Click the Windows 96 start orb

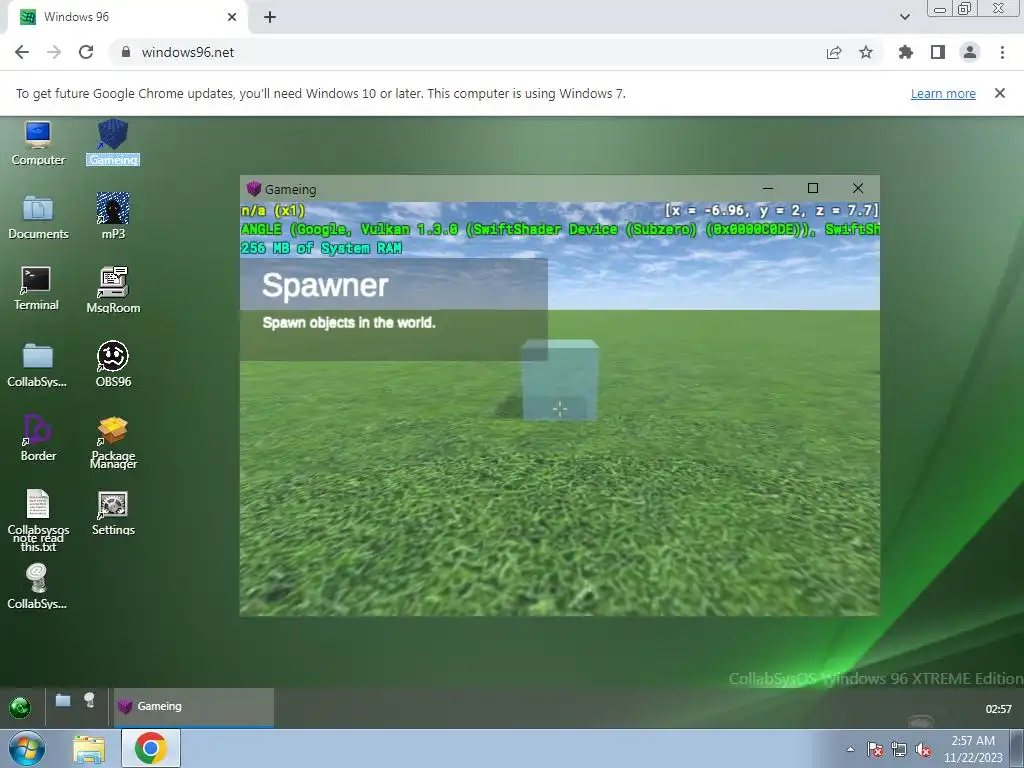(20, 707)
